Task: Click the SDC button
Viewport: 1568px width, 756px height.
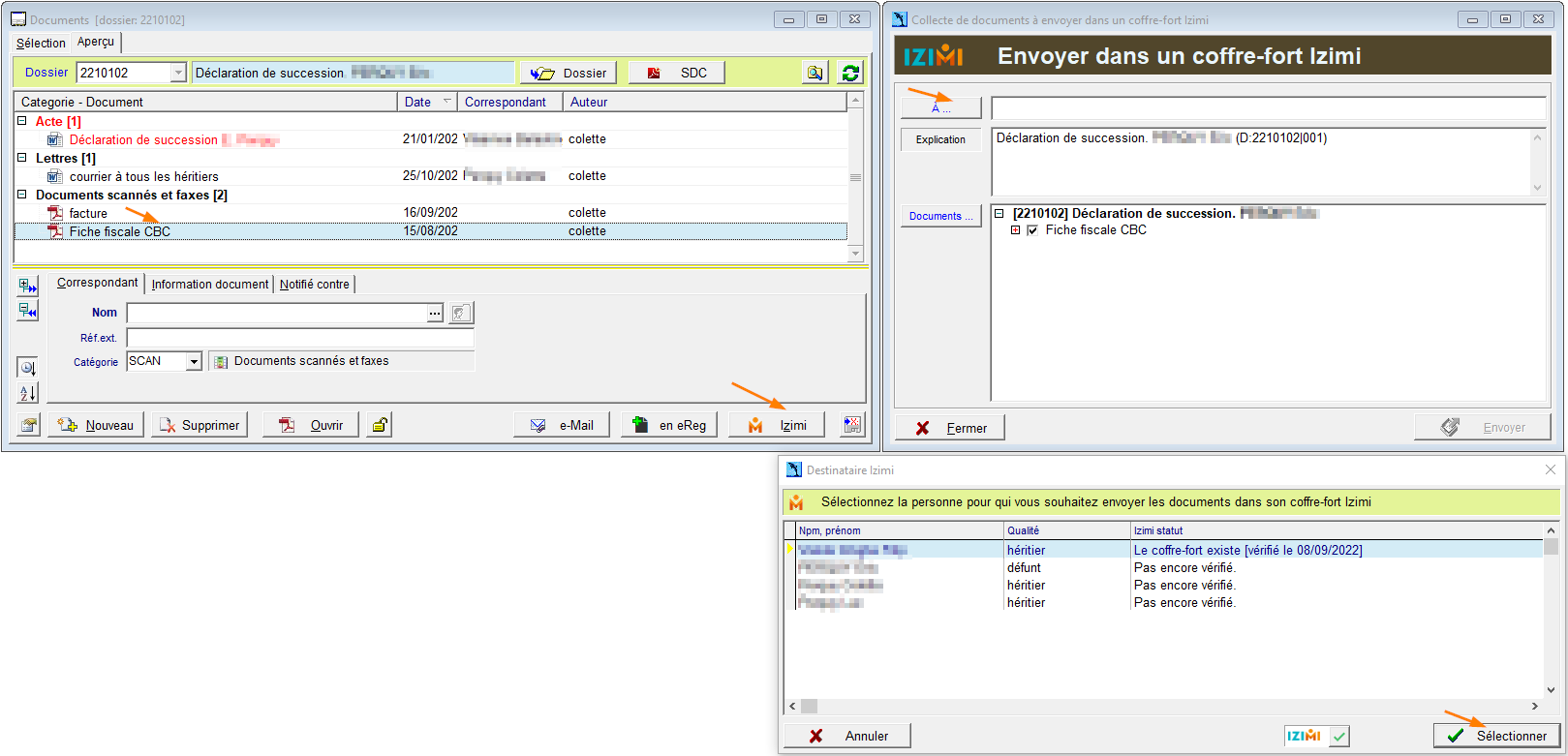Action: tap(677, 73)
